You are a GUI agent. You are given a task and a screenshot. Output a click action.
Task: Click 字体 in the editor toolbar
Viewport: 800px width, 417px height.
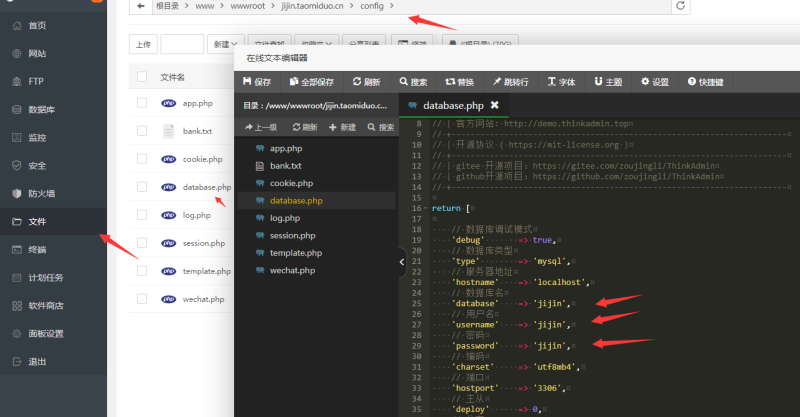click(x=561, y=82)
